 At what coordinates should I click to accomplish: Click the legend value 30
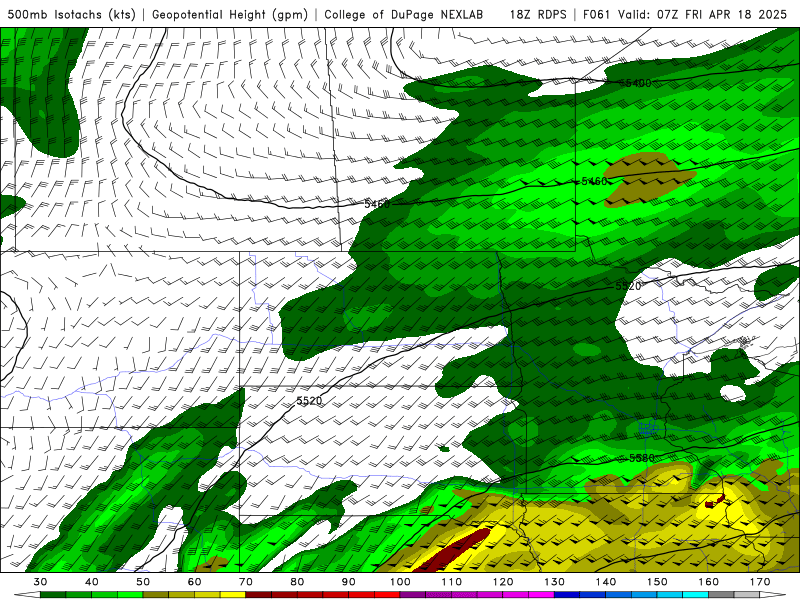tap(40, 582)
